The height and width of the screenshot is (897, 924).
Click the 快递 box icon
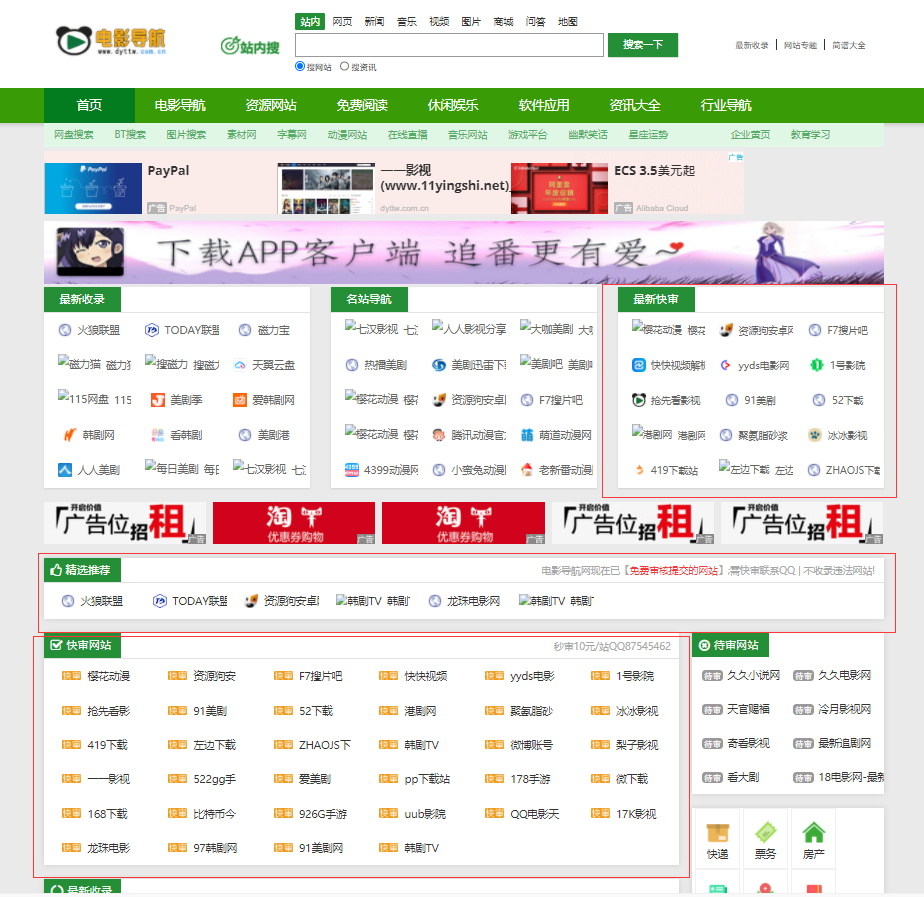click(717, 833)
